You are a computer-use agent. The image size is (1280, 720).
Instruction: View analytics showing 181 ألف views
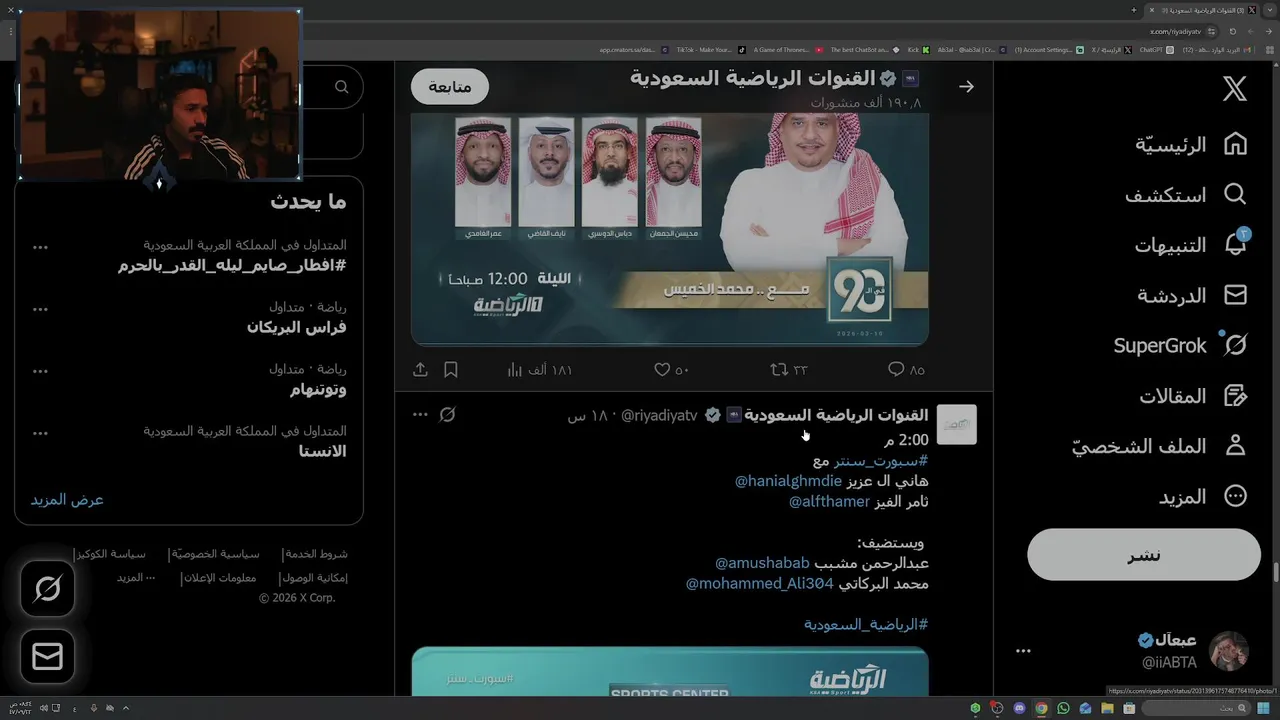(540, 370)
